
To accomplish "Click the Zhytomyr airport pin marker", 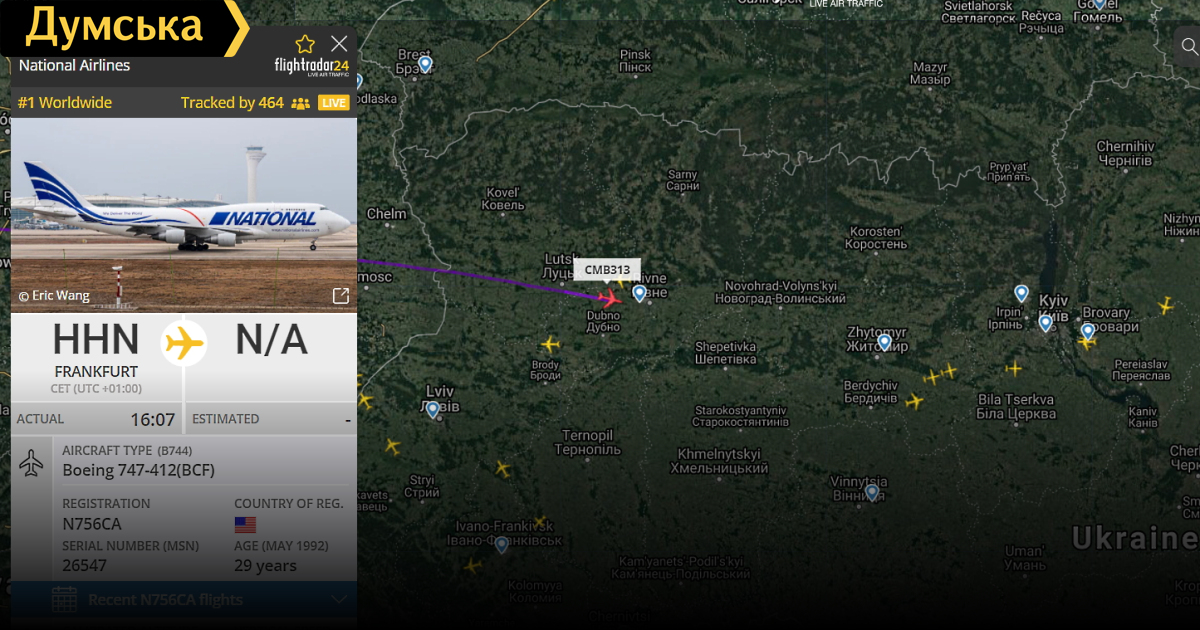I will (884, 342).
